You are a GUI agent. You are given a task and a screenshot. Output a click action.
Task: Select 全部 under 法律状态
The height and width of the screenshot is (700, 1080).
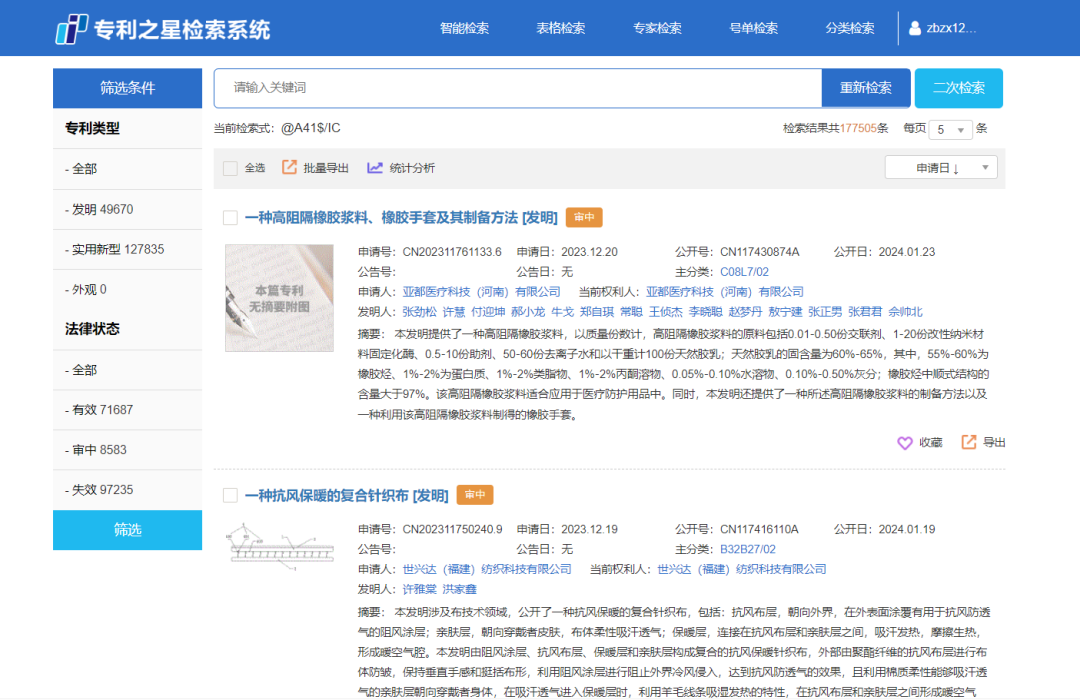127,370
